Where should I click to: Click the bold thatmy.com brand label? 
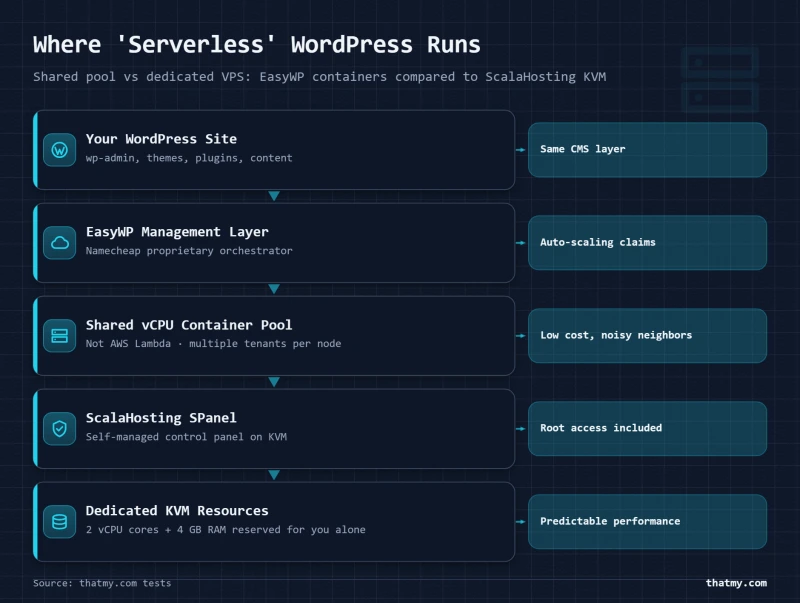click(x=736, y=583)
